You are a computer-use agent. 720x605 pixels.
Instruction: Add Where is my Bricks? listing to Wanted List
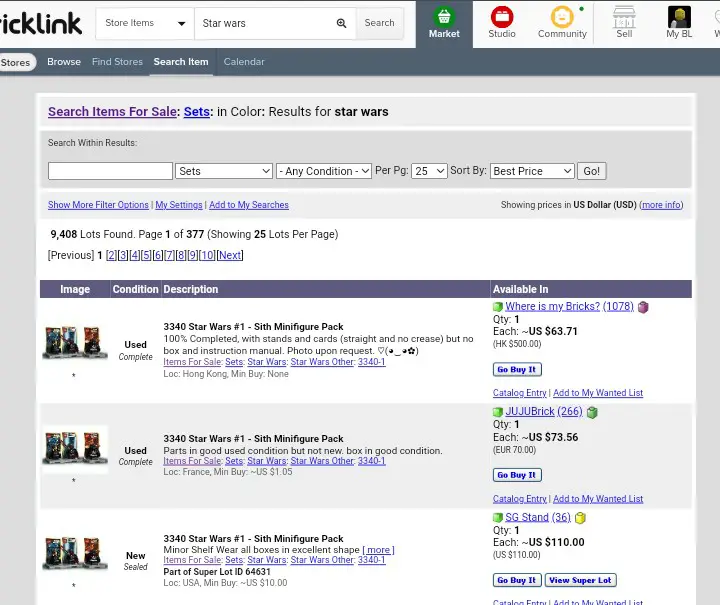pos(598,393)
